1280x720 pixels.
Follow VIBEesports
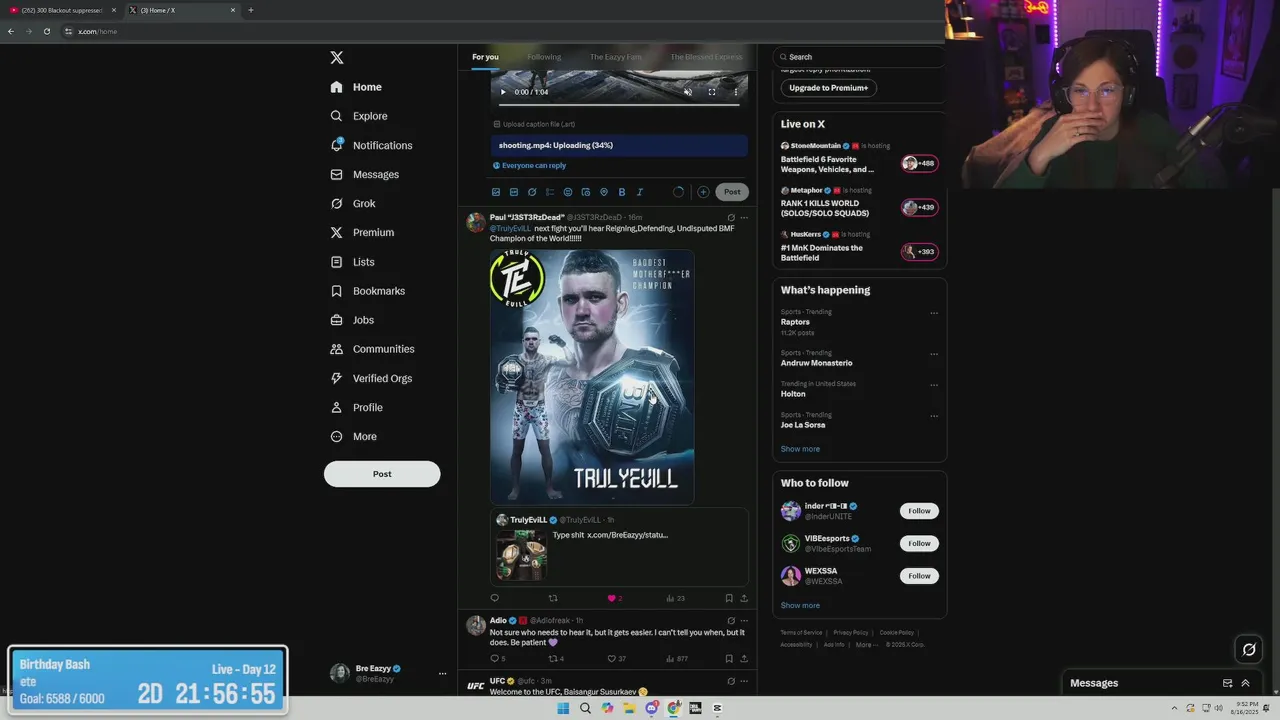(919, 543)
